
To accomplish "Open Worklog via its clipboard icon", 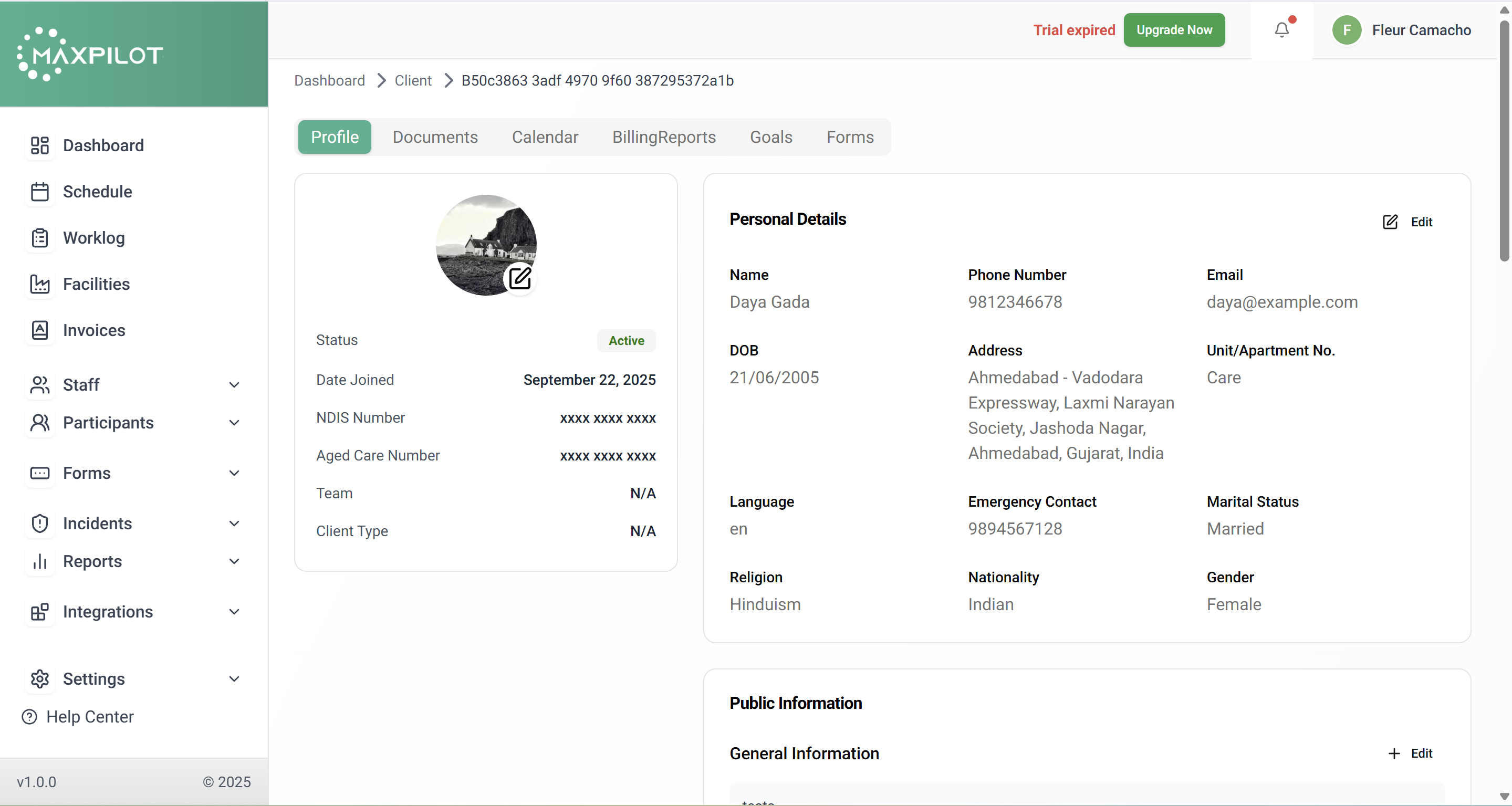I will [x=39, y=238].
